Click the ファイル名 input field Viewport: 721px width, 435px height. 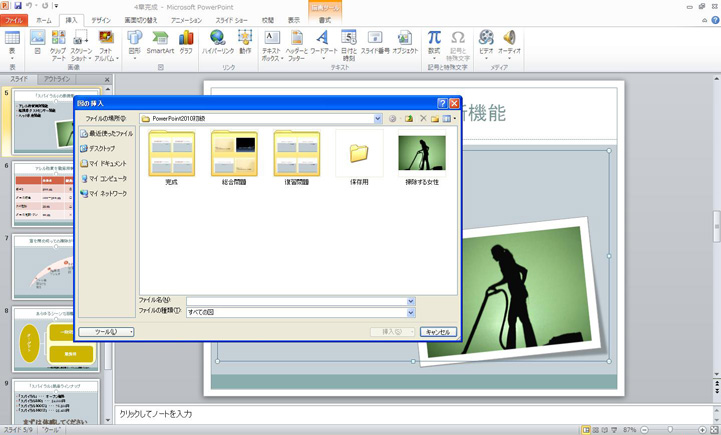click(296, 301)
